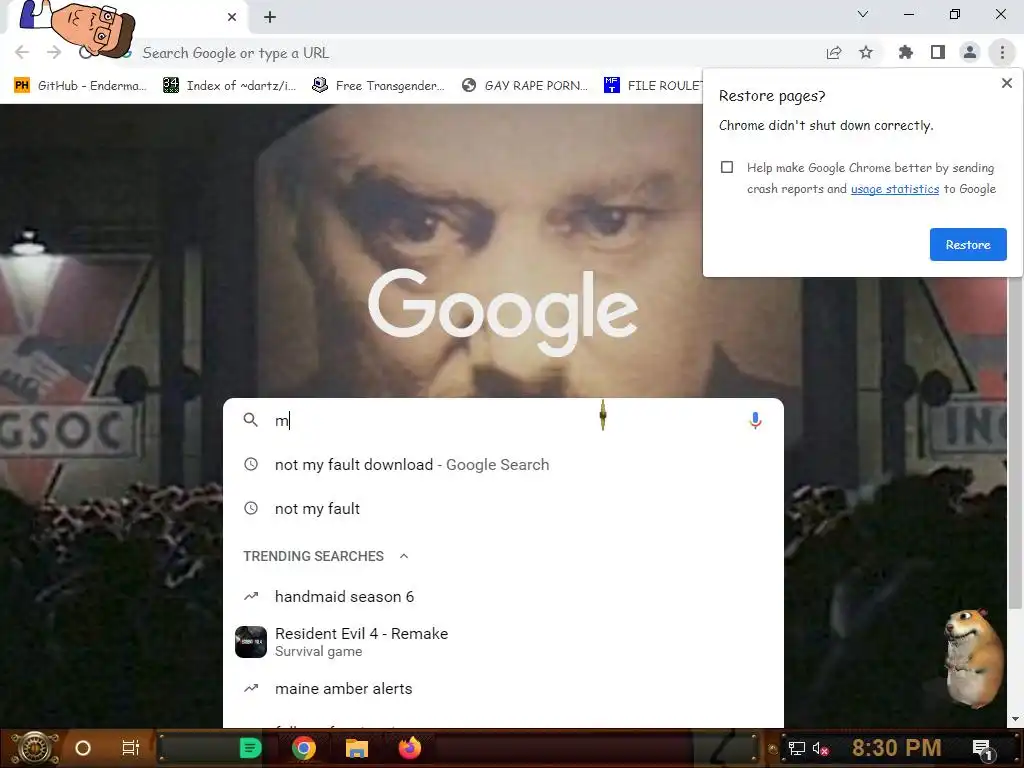Open a new Chrome tab with plus button
The width and height of the screenshot is (1024, 768).
click(270, 17)
